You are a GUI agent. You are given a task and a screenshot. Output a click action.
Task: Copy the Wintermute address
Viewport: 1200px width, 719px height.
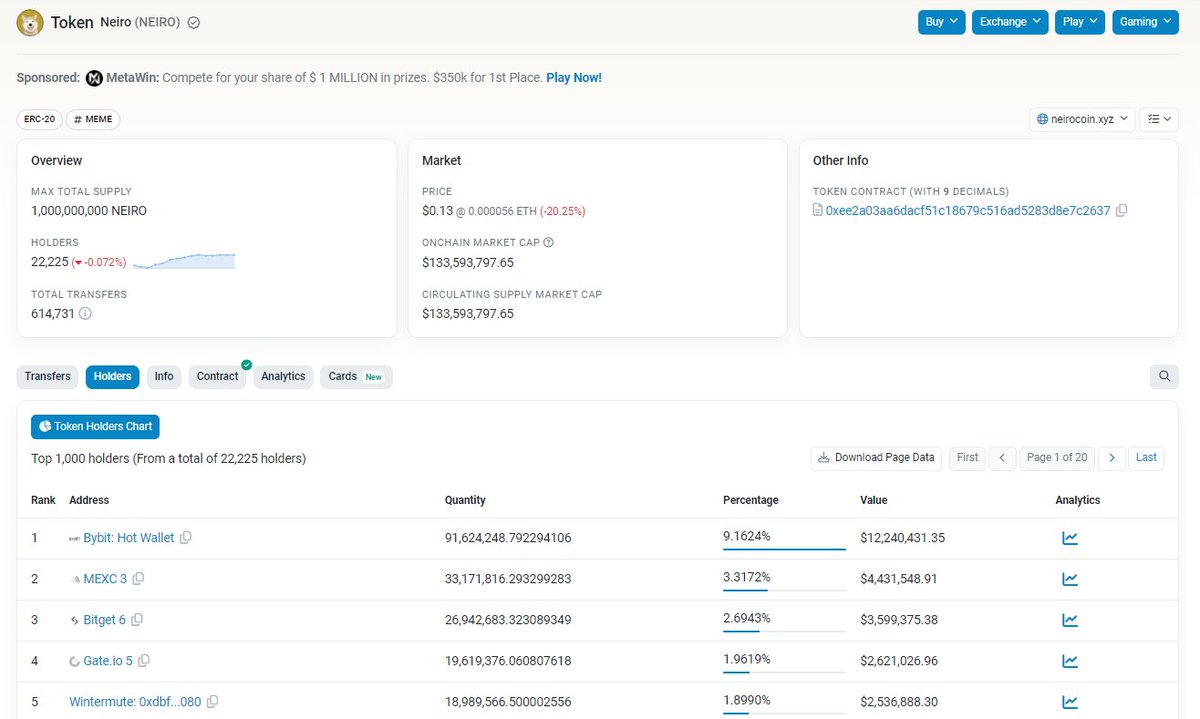point(212,702)
